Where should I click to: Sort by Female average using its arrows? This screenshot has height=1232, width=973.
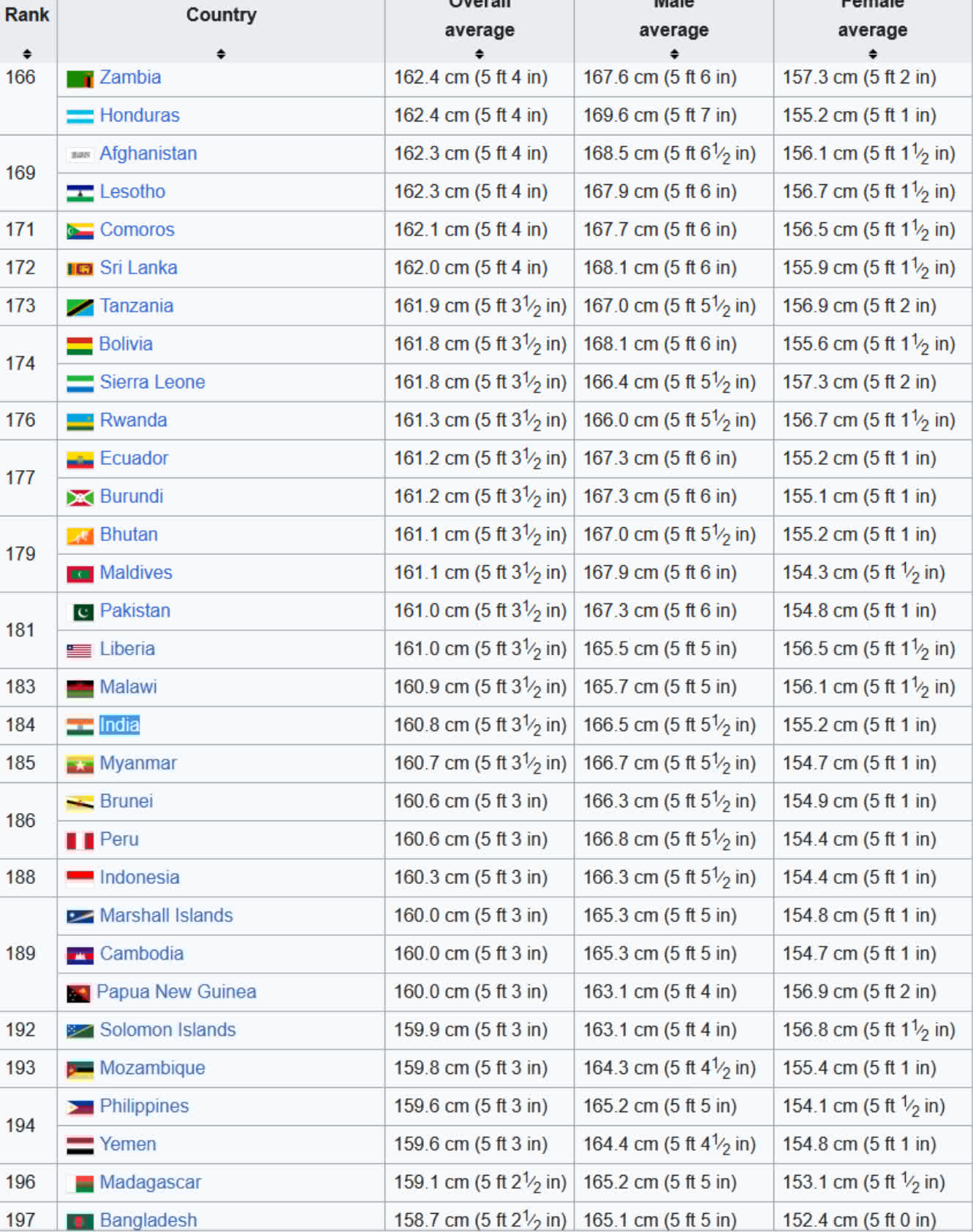tap(873, 53)
